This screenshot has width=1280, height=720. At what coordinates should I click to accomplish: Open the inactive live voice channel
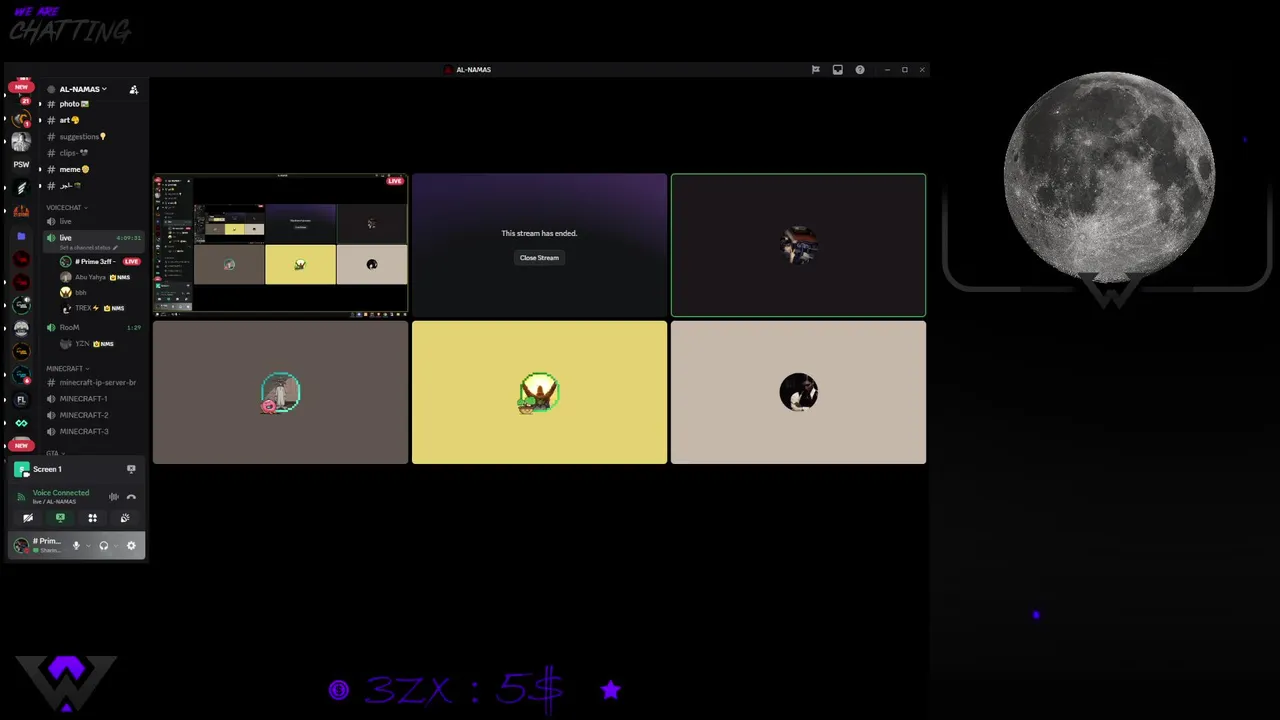click(x=92, y=221)
